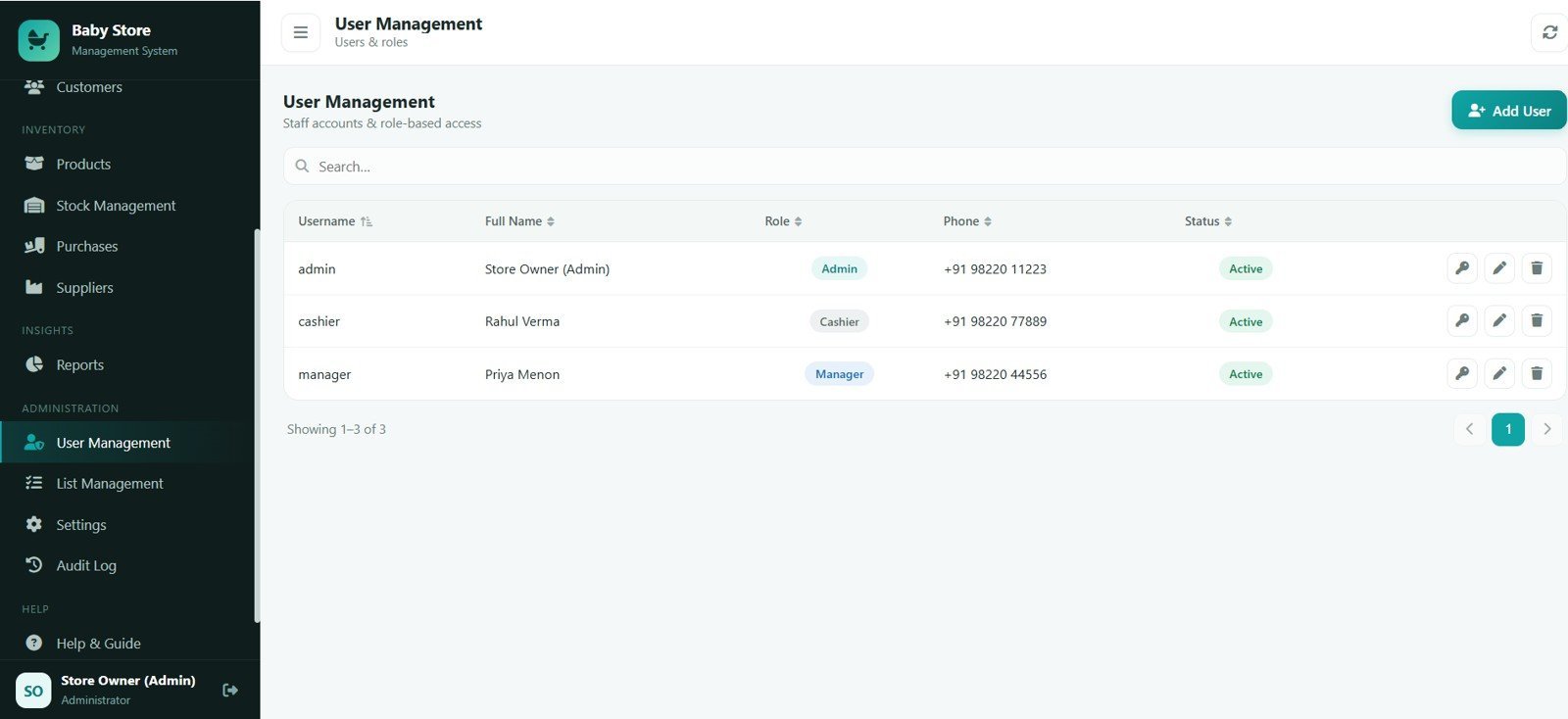Sort table by Username column
1568x719 pixels.
tap(335, 221)
